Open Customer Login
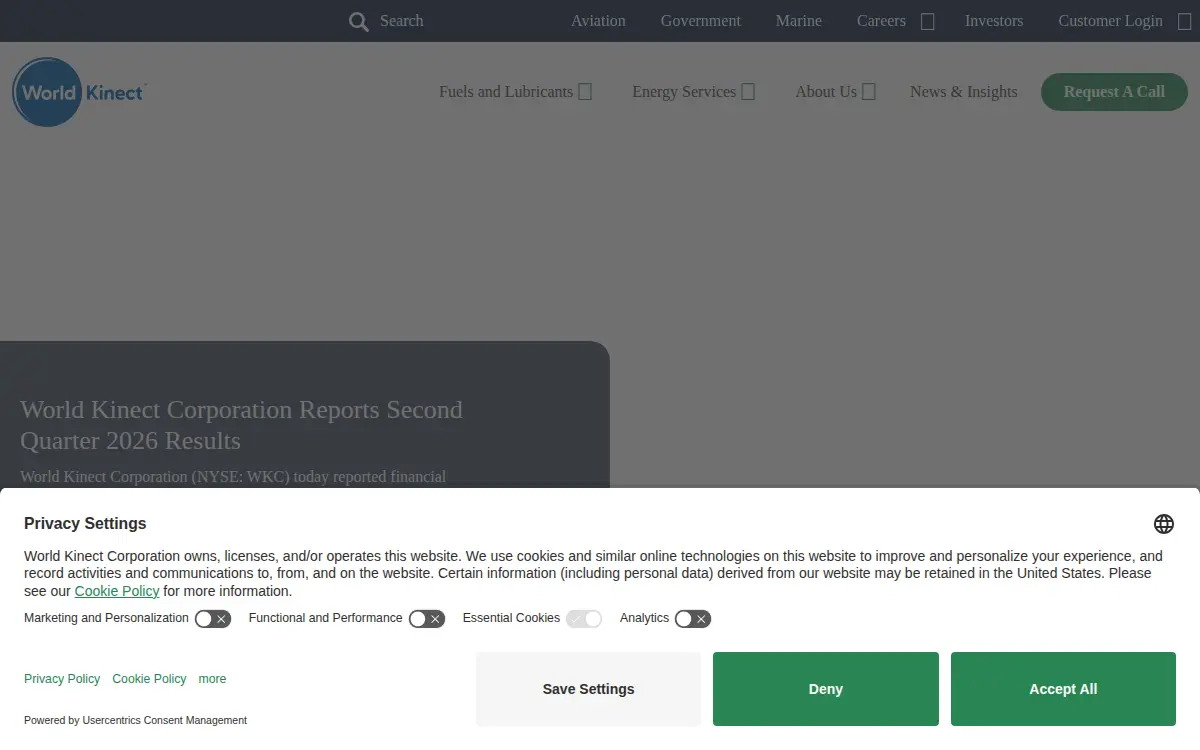 pyautogui.click(x=1111, y=21)
